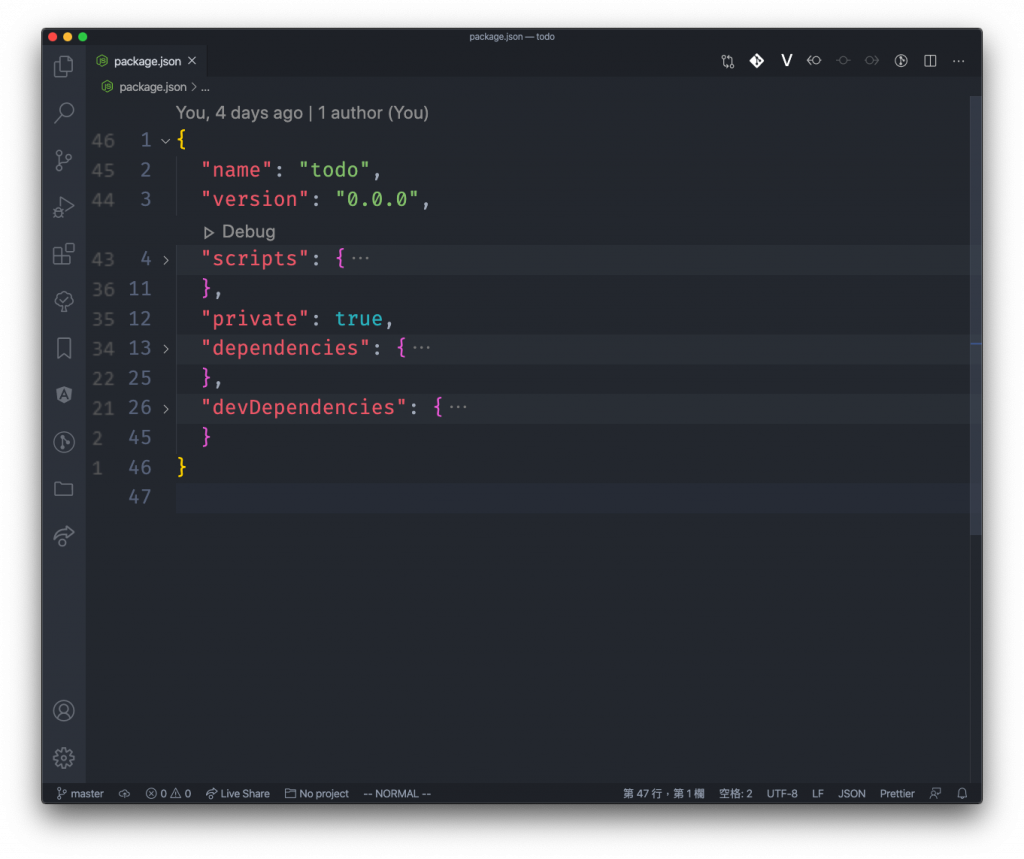Viewport: 1024px width, 859px height.
Task: Click the "todo" string value
Action: click(334, 170)
